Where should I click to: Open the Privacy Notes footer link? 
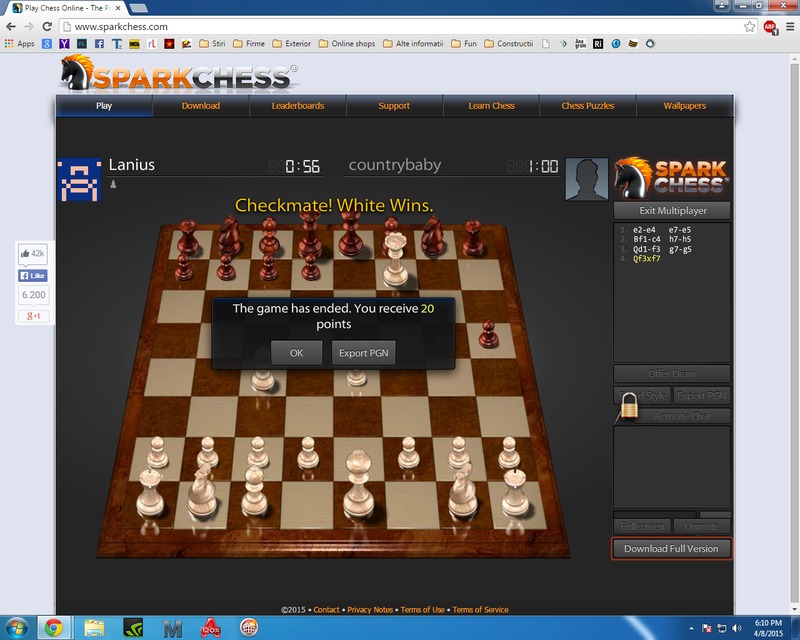pyautogui.click(x=370, y=610)
